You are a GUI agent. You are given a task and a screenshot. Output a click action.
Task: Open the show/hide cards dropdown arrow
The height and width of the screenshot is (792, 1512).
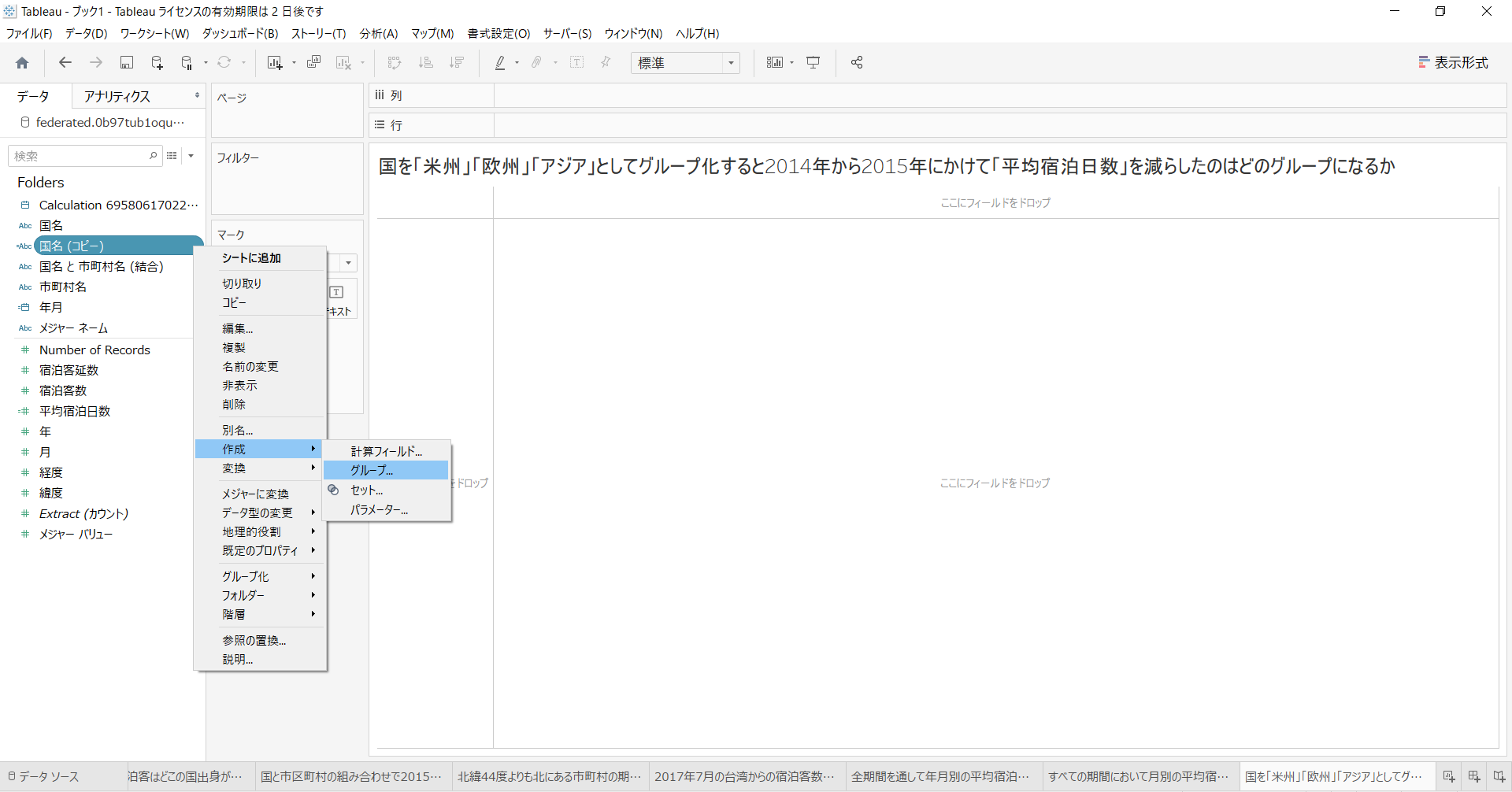click(x=791, y=63)
